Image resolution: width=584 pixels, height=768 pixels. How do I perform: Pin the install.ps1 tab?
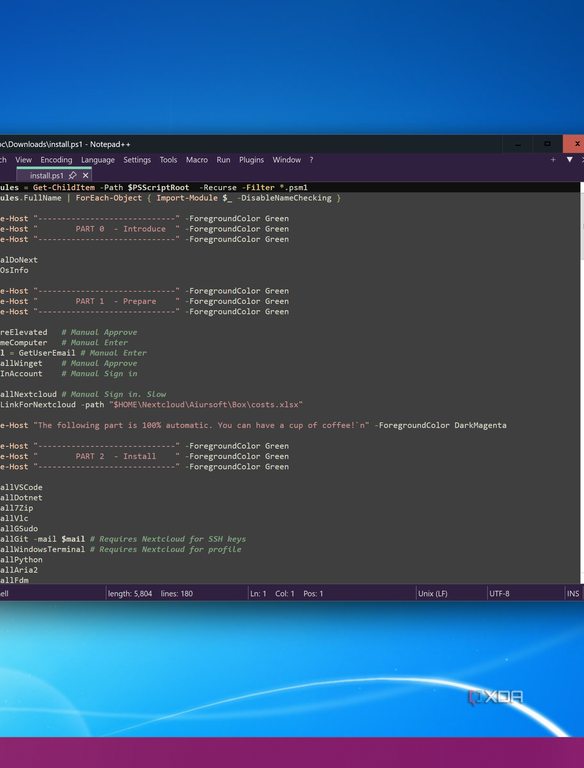[x=73, y=175]
